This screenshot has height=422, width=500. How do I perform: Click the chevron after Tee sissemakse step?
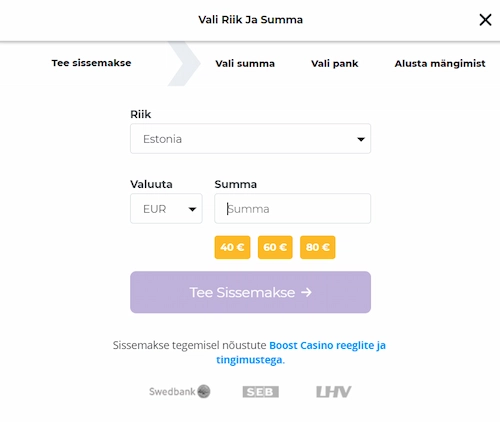pyautogui.click(x=184, y=63)
